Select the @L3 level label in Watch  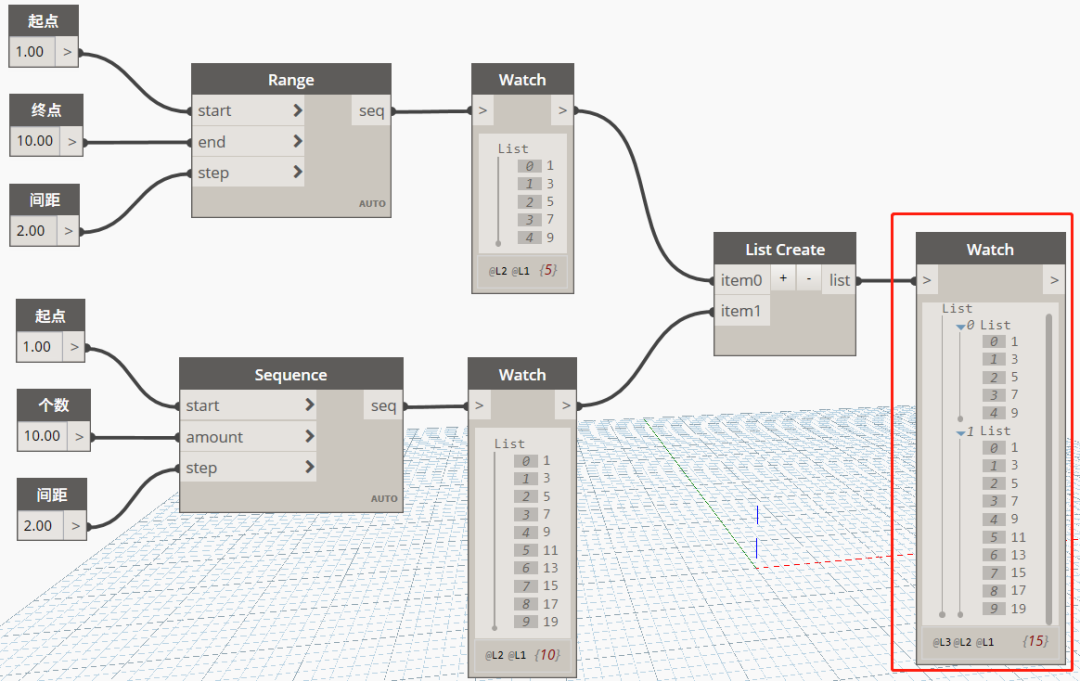(942, 642)
